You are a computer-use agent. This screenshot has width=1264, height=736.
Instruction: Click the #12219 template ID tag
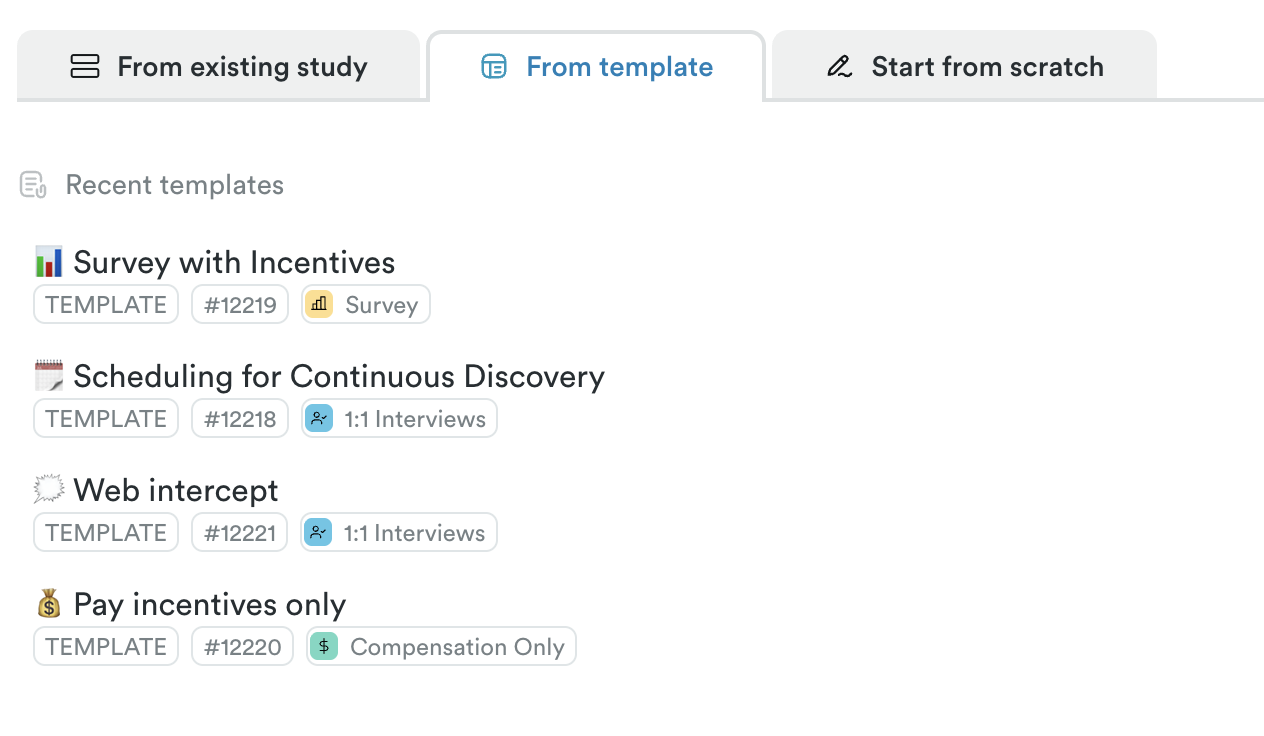pos(240,305)
